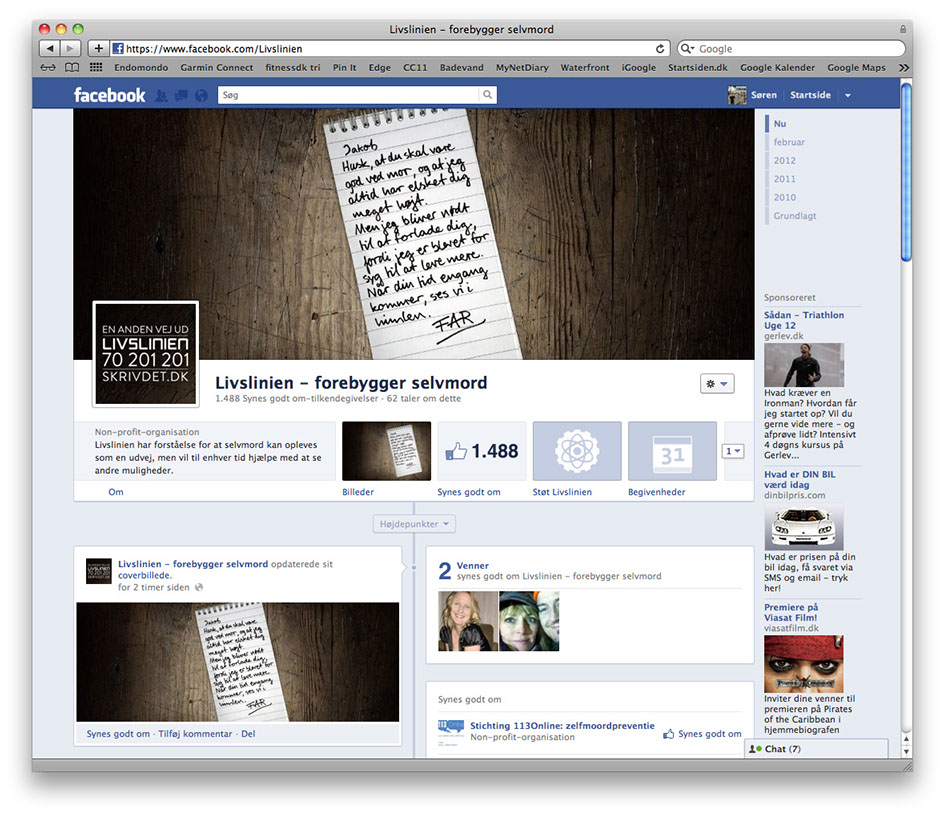Jump to Nu in the timeline
This screenshot has height=815, width=944.
coord(780,123)
